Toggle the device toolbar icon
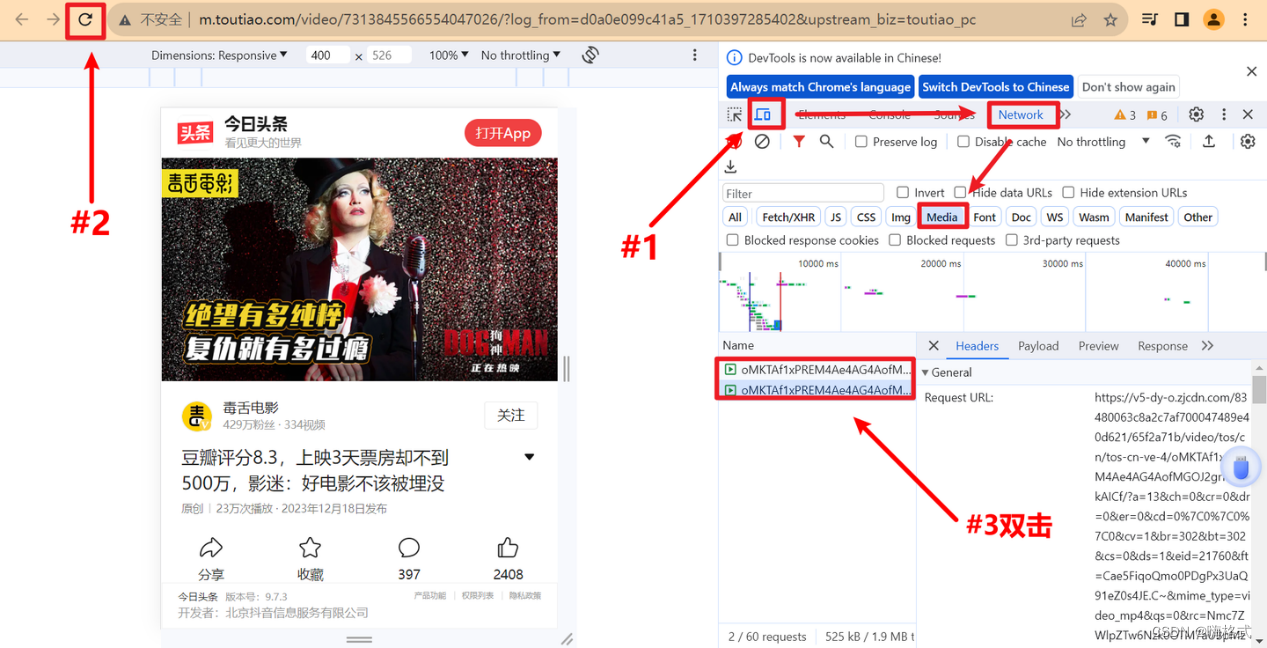The width and height of the screenshot is (1267, 648). [x=763, y=115]
